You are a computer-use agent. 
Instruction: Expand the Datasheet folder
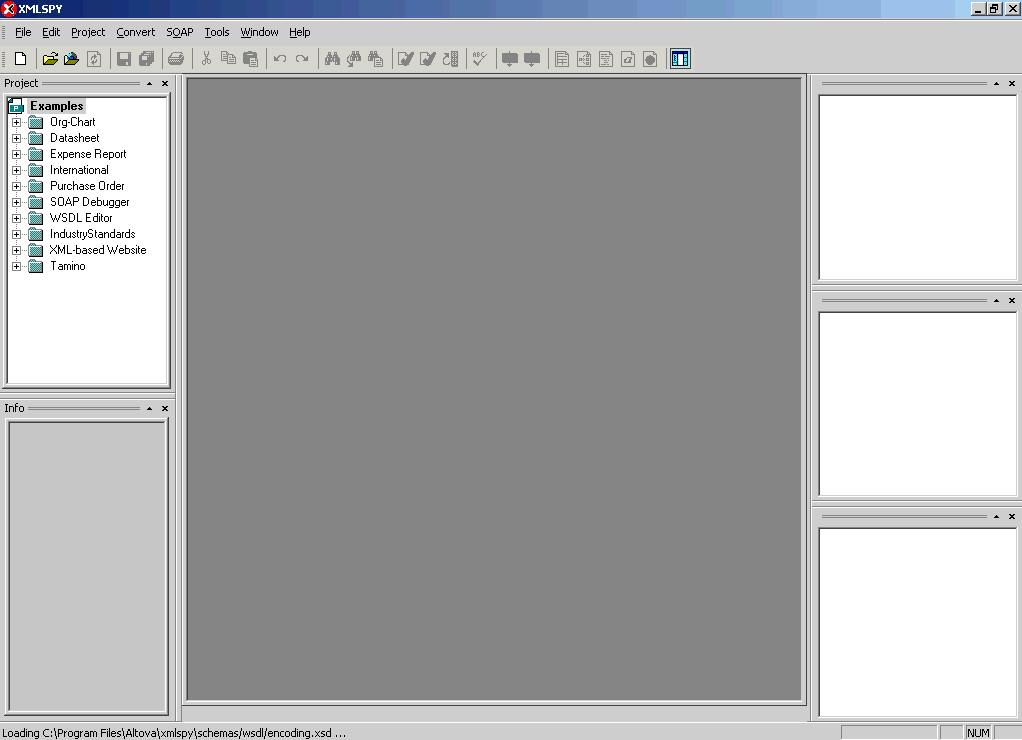click(x=16, y=138)
